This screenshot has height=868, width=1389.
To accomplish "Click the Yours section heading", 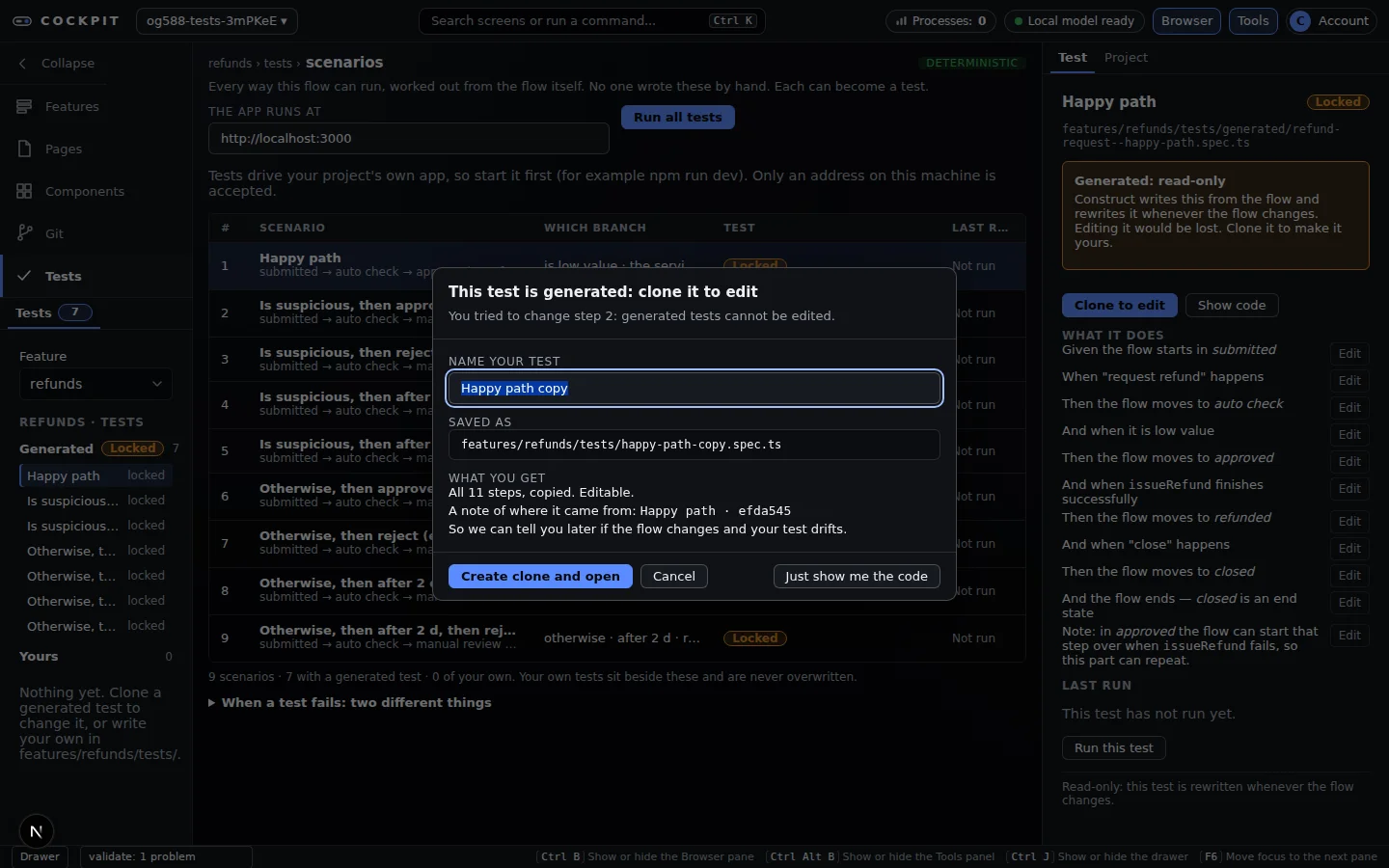I will (39, 657).
